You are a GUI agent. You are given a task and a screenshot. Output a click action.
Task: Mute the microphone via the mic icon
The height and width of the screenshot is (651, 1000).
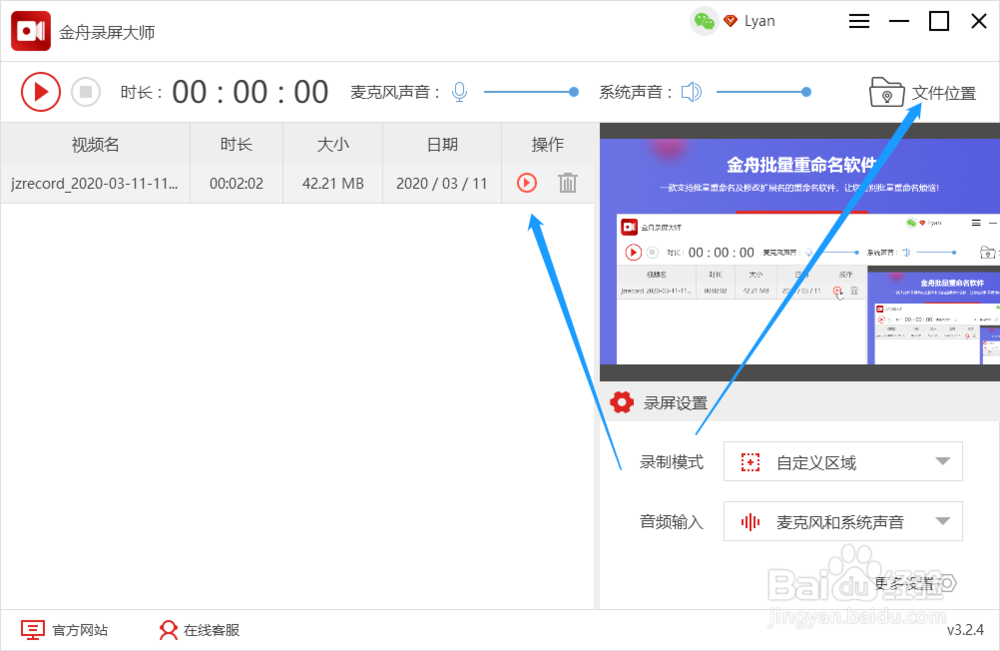coord(459,92)
